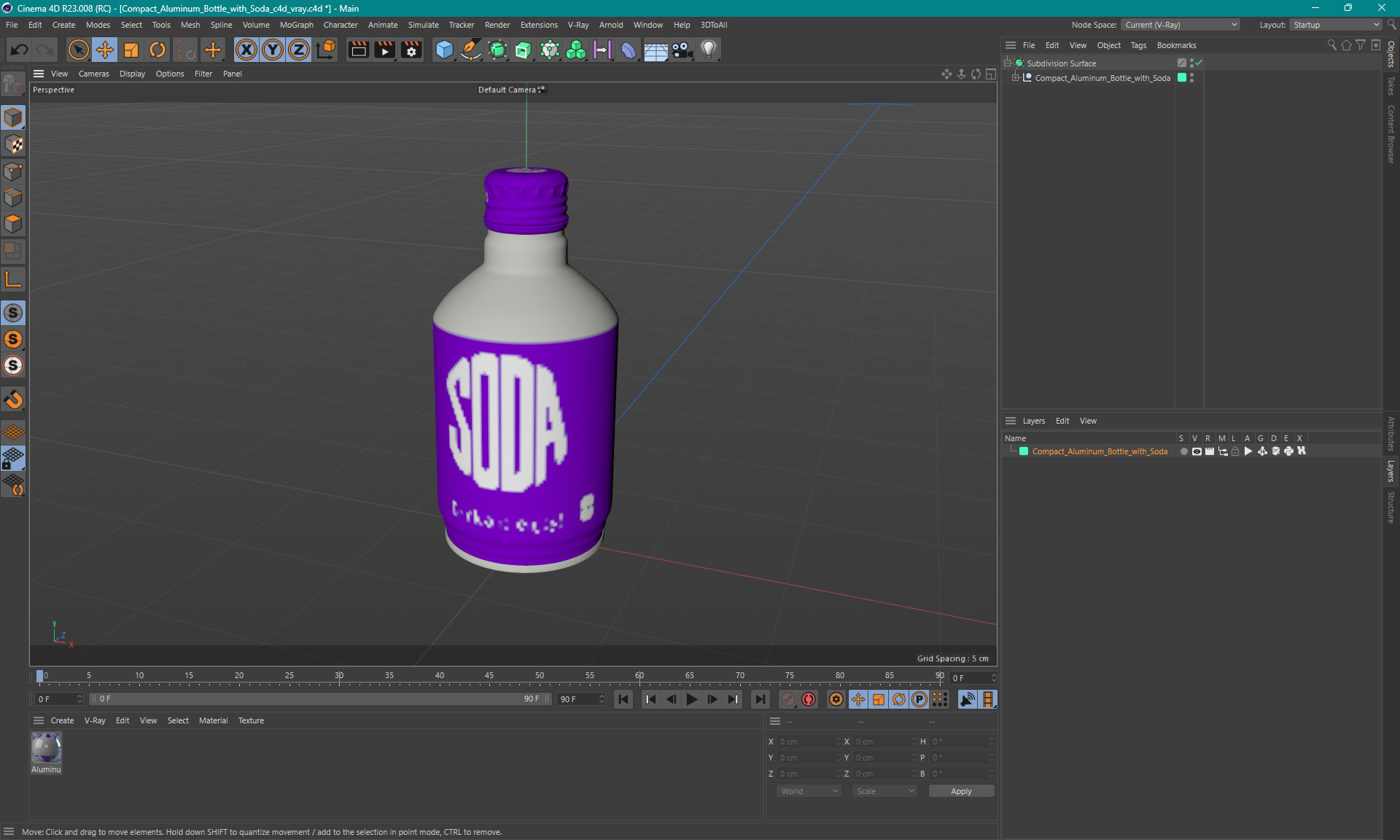Select the Move tool in top toolbar
The height and width of the screenshot is (840, 1400).
(104, 50)
